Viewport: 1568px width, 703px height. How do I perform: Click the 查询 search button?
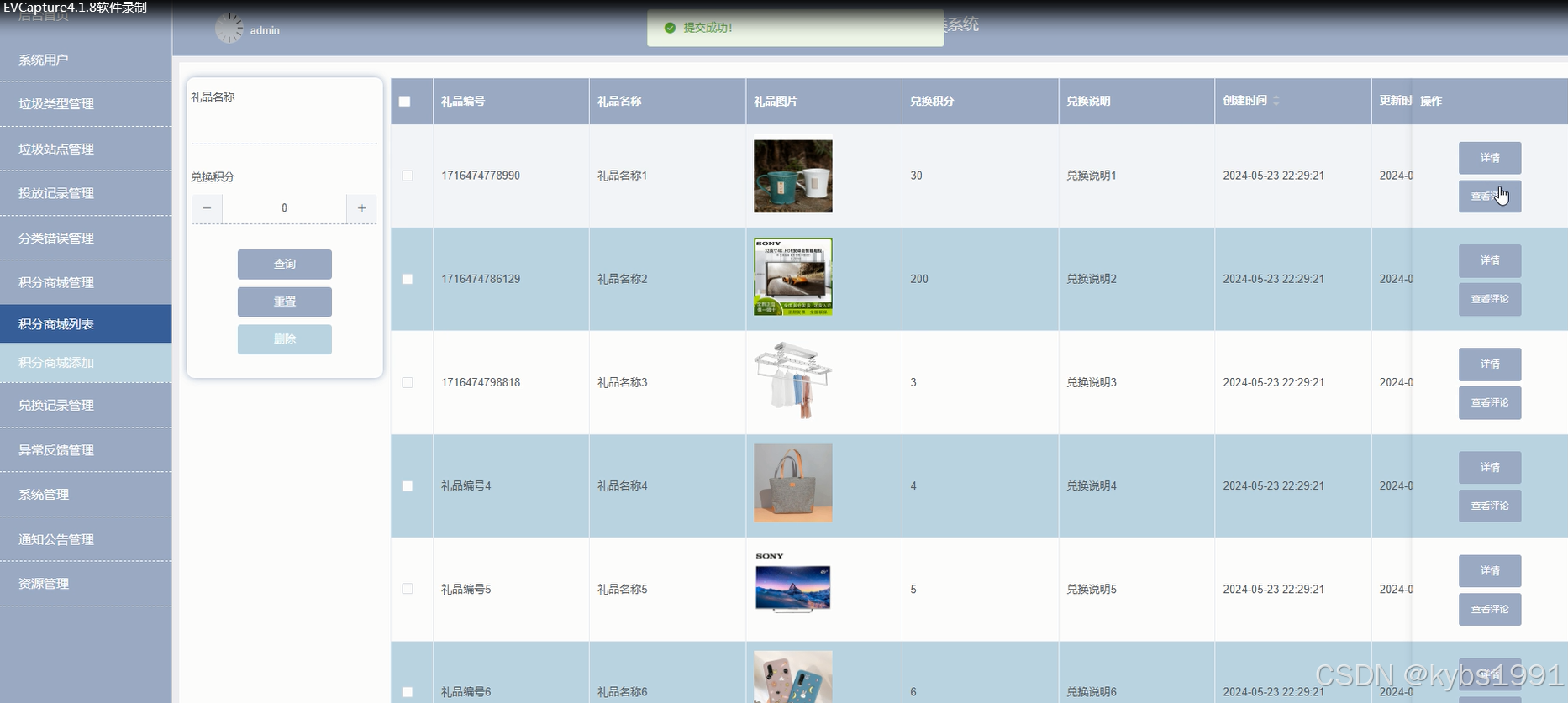point(285,264)
